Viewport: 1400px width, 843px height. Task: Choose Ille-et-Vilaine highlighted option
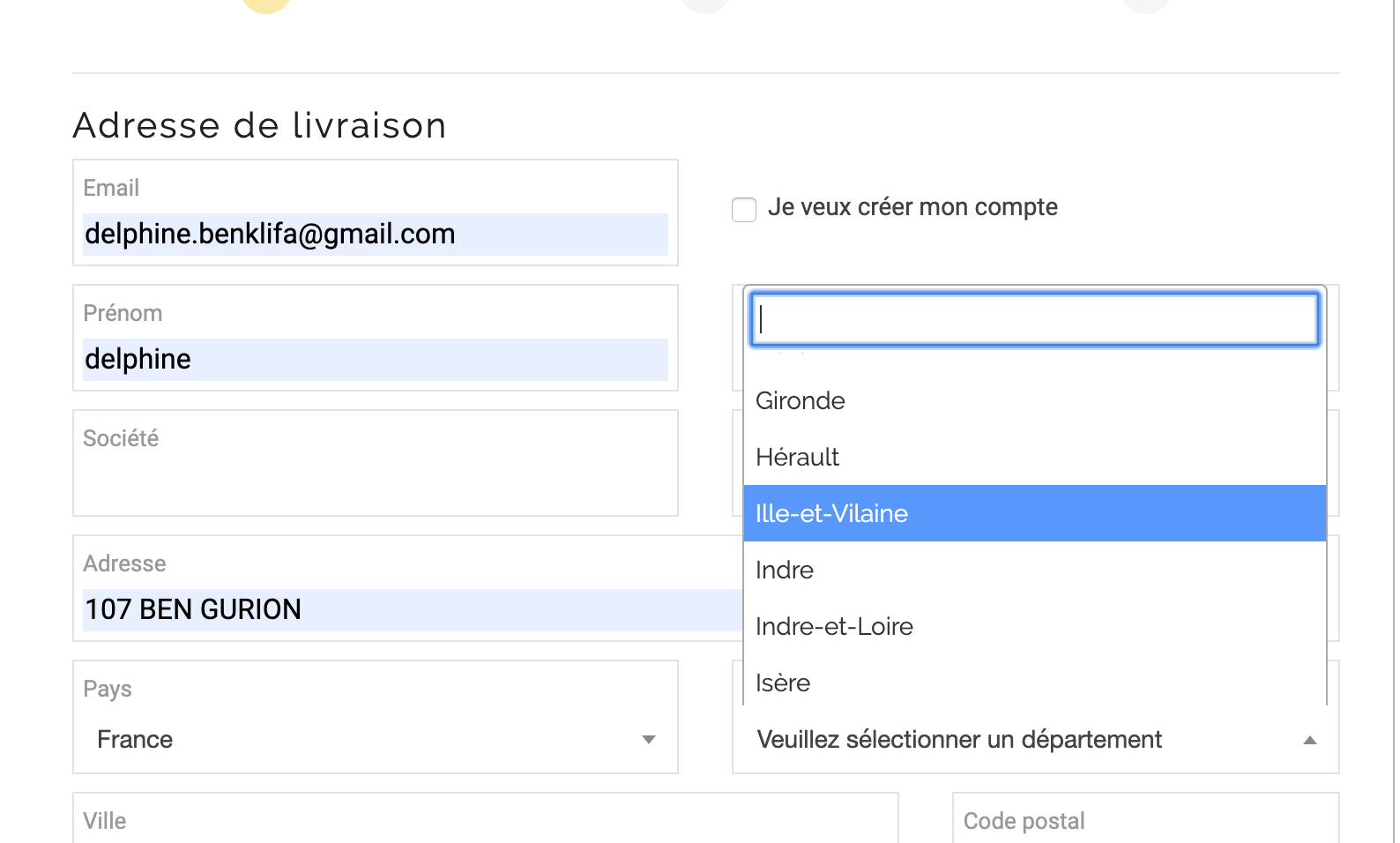(x=1035, y=513)
